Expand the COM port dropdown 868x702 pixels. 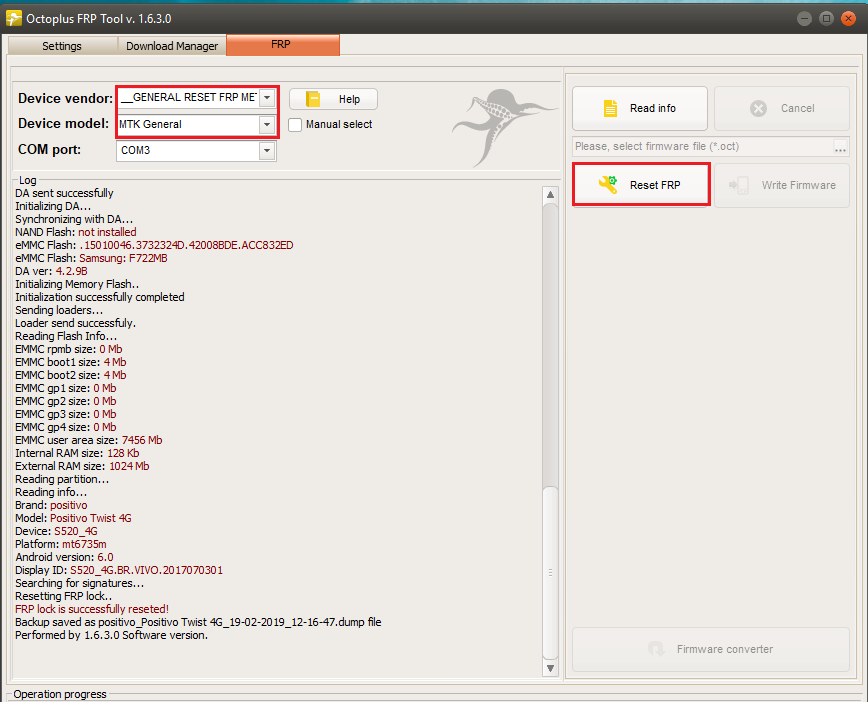pos(266,150)
